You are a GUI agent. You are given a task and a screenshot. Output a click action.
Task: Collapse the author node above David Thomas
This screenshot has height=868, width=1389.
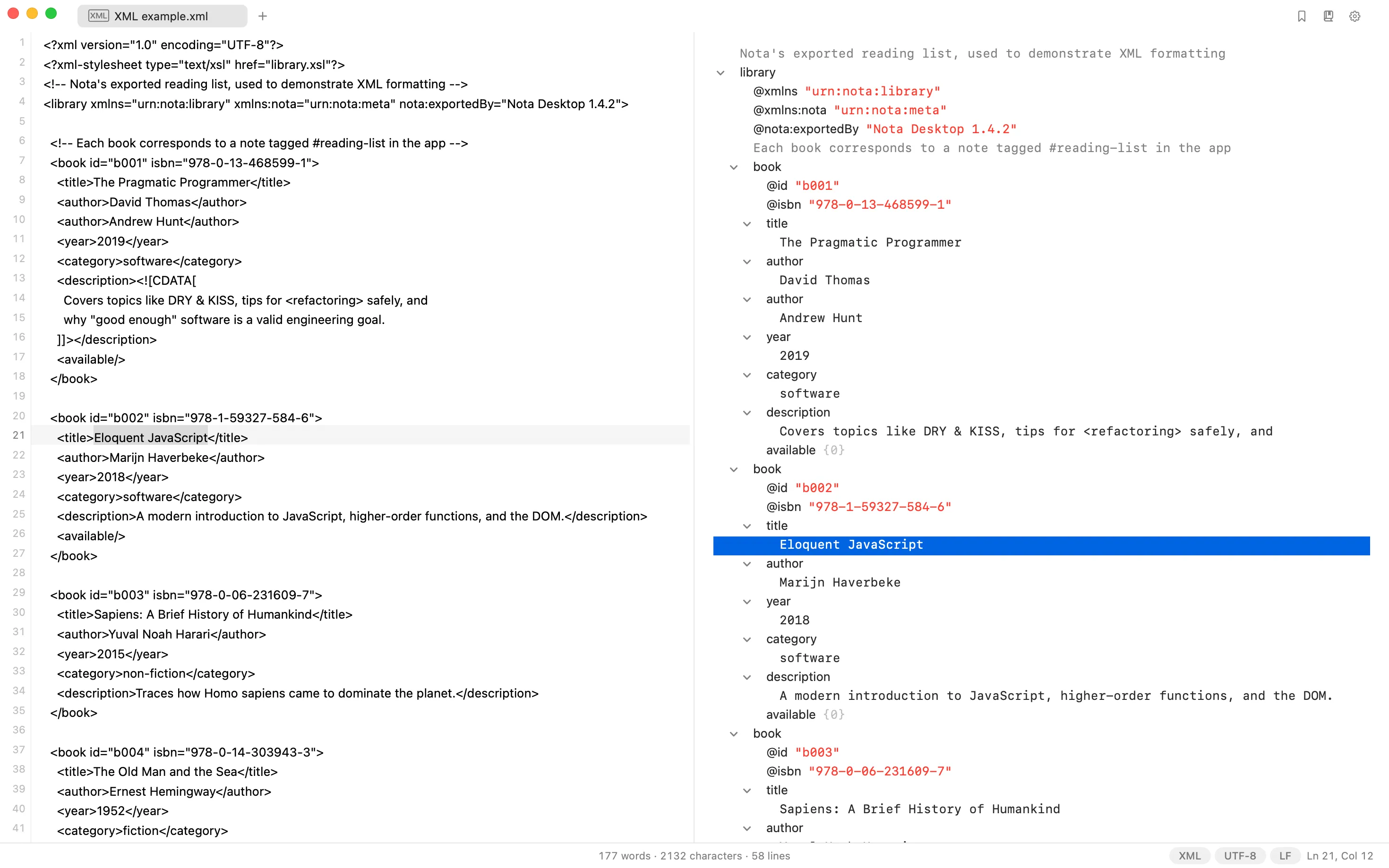tap(747, 262)
